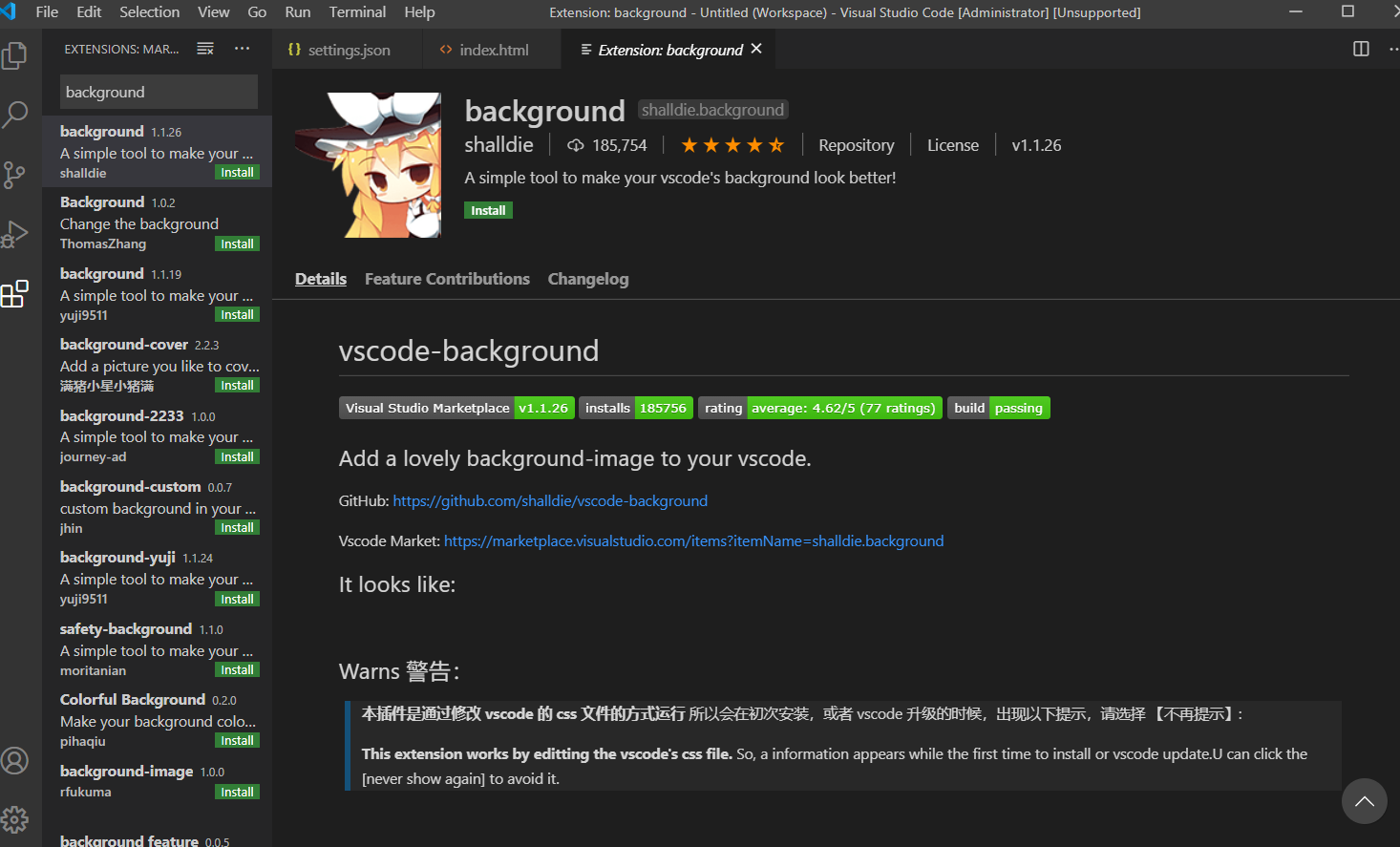Close the Extension: background tab

(x=756, y=49)
